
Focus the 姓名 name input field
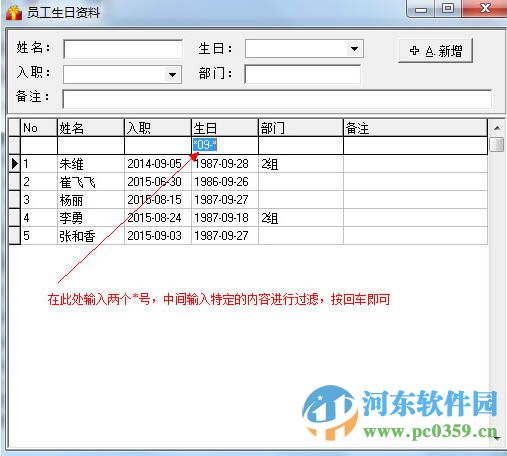pos(123,49)
